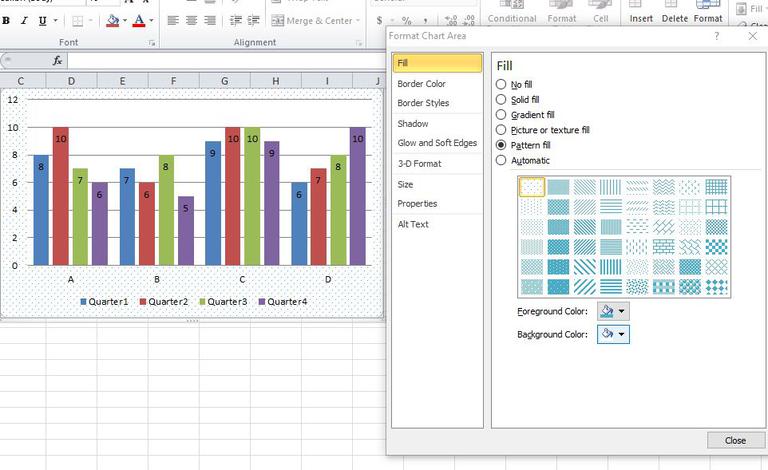Open the Shadow section in dialog
768x470 pixels.
coord(413,124)
